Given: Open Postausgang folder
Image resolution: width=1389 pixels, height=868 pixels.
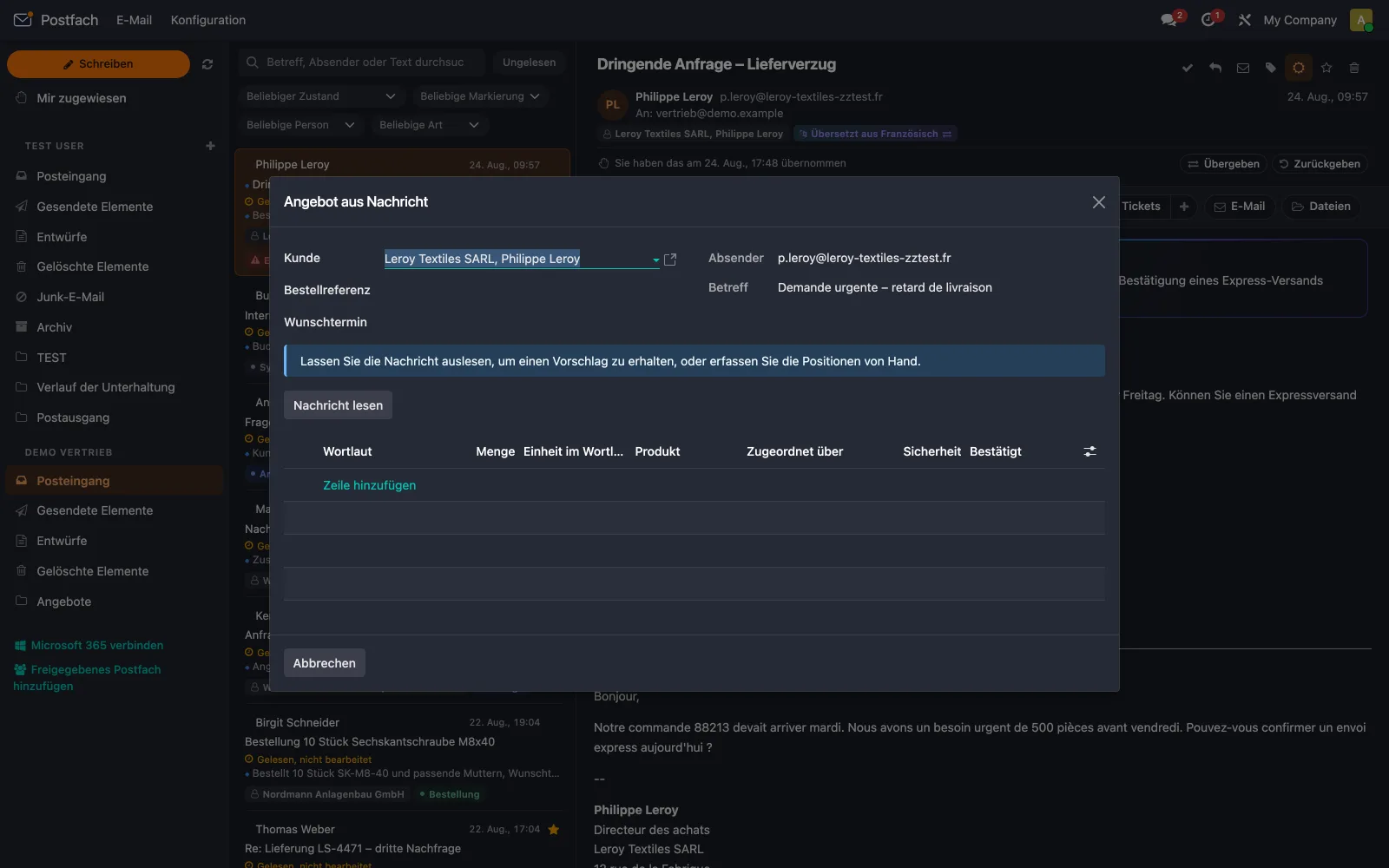Looking at the screenshot, I should 73,418.
